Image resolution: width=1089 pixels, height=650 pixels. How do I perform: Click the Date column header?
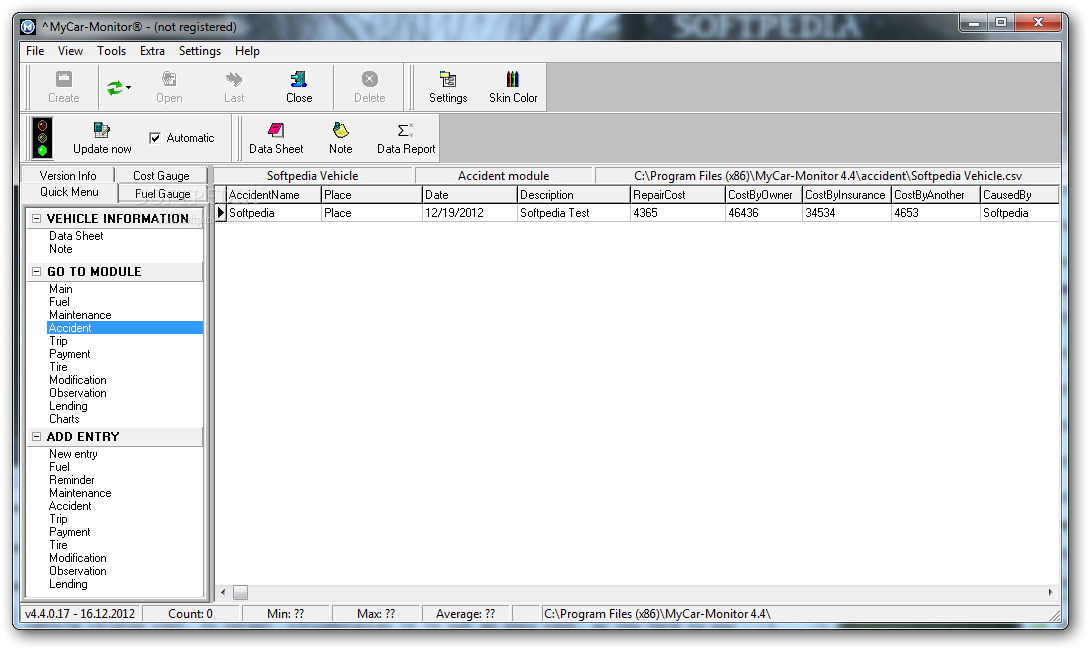469,195
